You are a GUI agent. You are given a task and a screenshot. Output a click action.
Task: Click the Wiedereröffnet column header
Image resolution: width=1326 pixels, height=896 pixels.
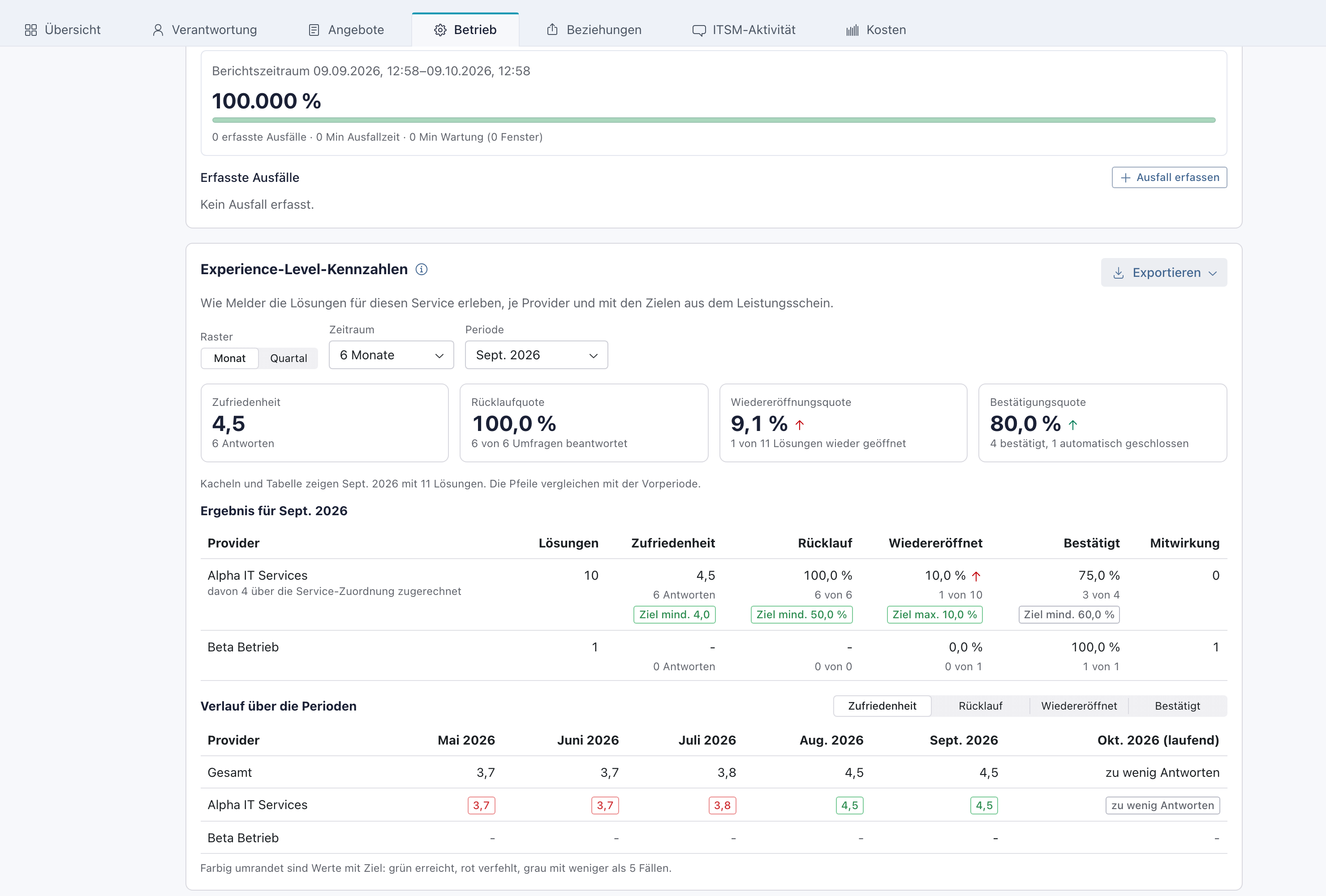tap(935, 543)
